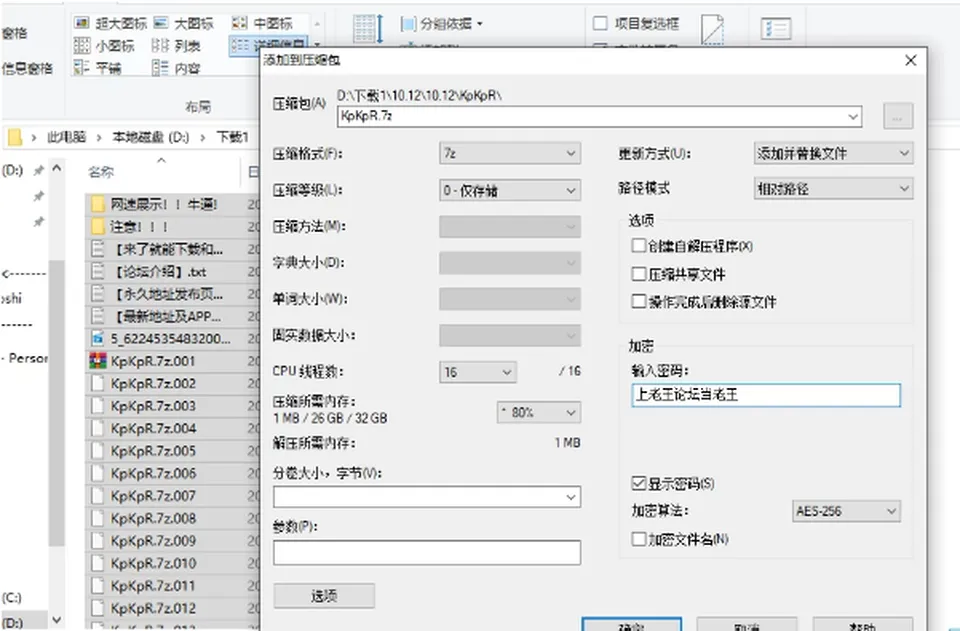Switch Explorer layout to List view
This screenshot has width=960, height=631.
[x=176, y=46]
